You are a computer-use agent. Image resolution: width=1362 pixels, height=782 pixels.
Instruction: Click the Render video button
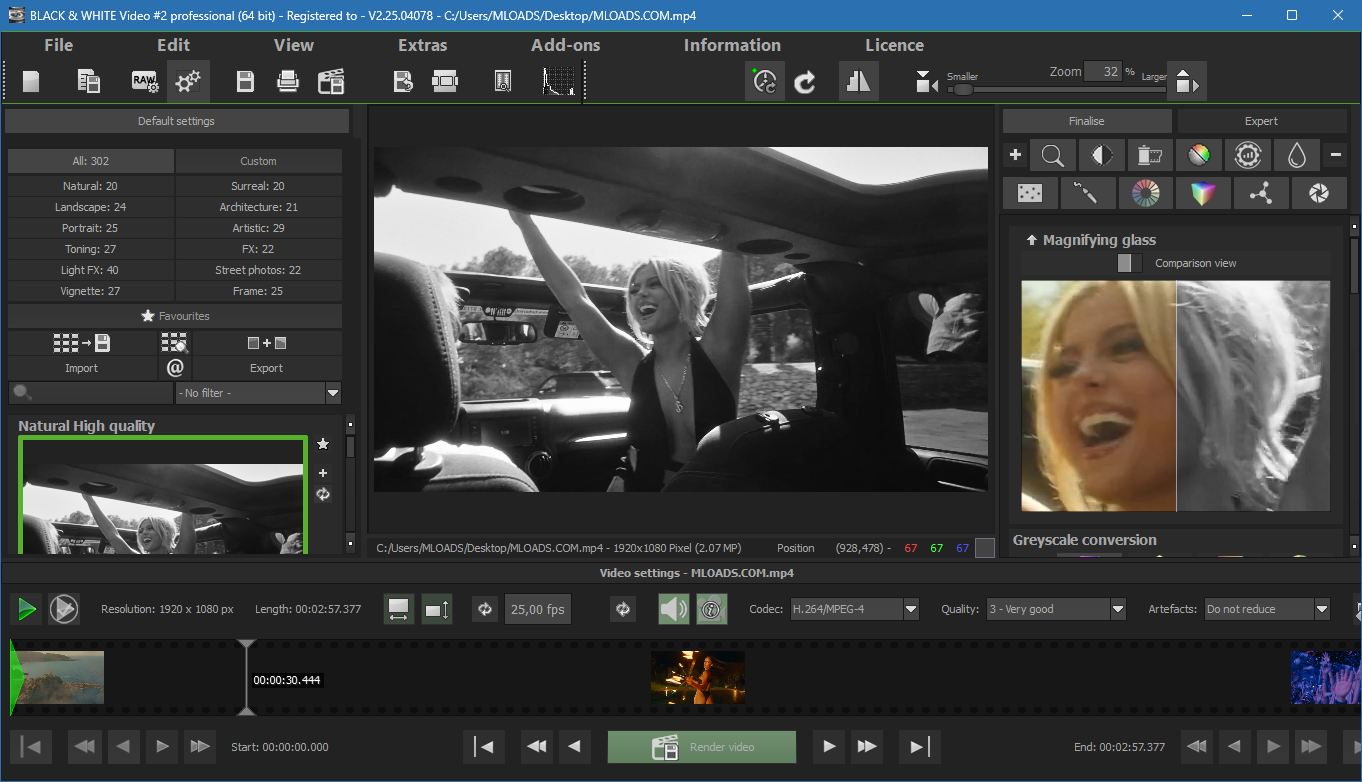tap(702, 747)
